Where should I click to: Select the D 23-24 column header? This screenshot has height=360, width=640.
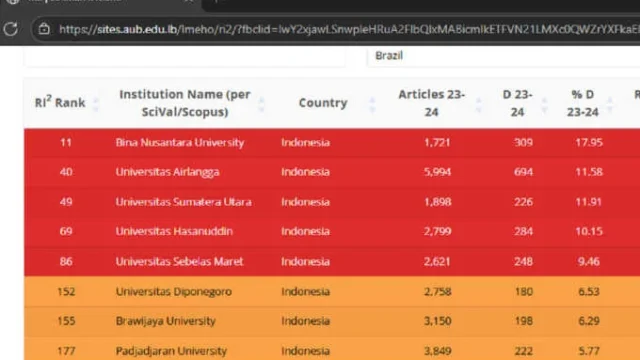(517, 103)
